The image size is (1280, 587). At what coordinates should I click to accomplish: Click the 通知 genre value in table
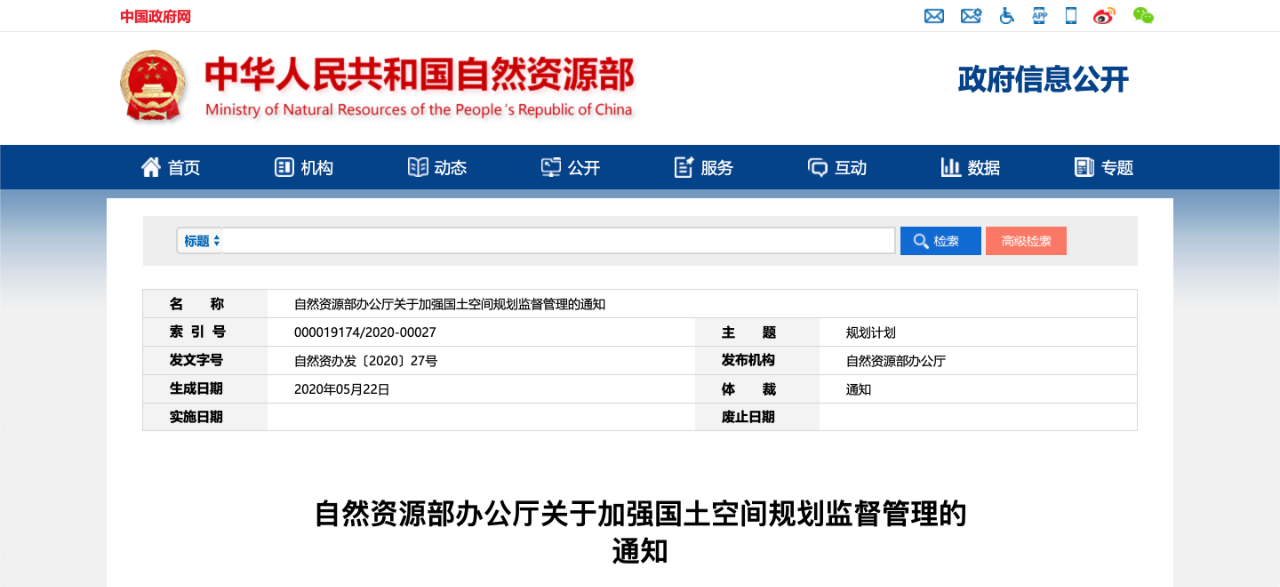point(858,389)
